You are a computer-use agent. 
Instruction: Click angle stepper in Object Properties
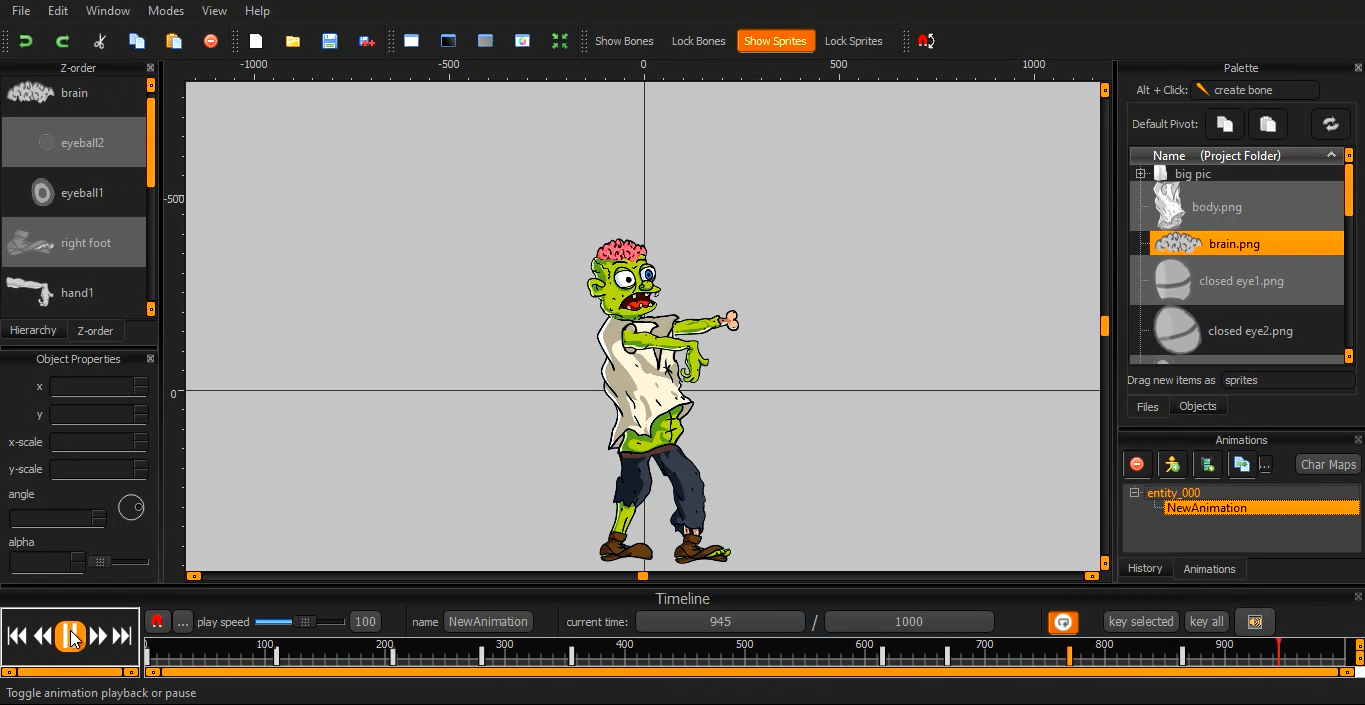(x=99, y=518)
